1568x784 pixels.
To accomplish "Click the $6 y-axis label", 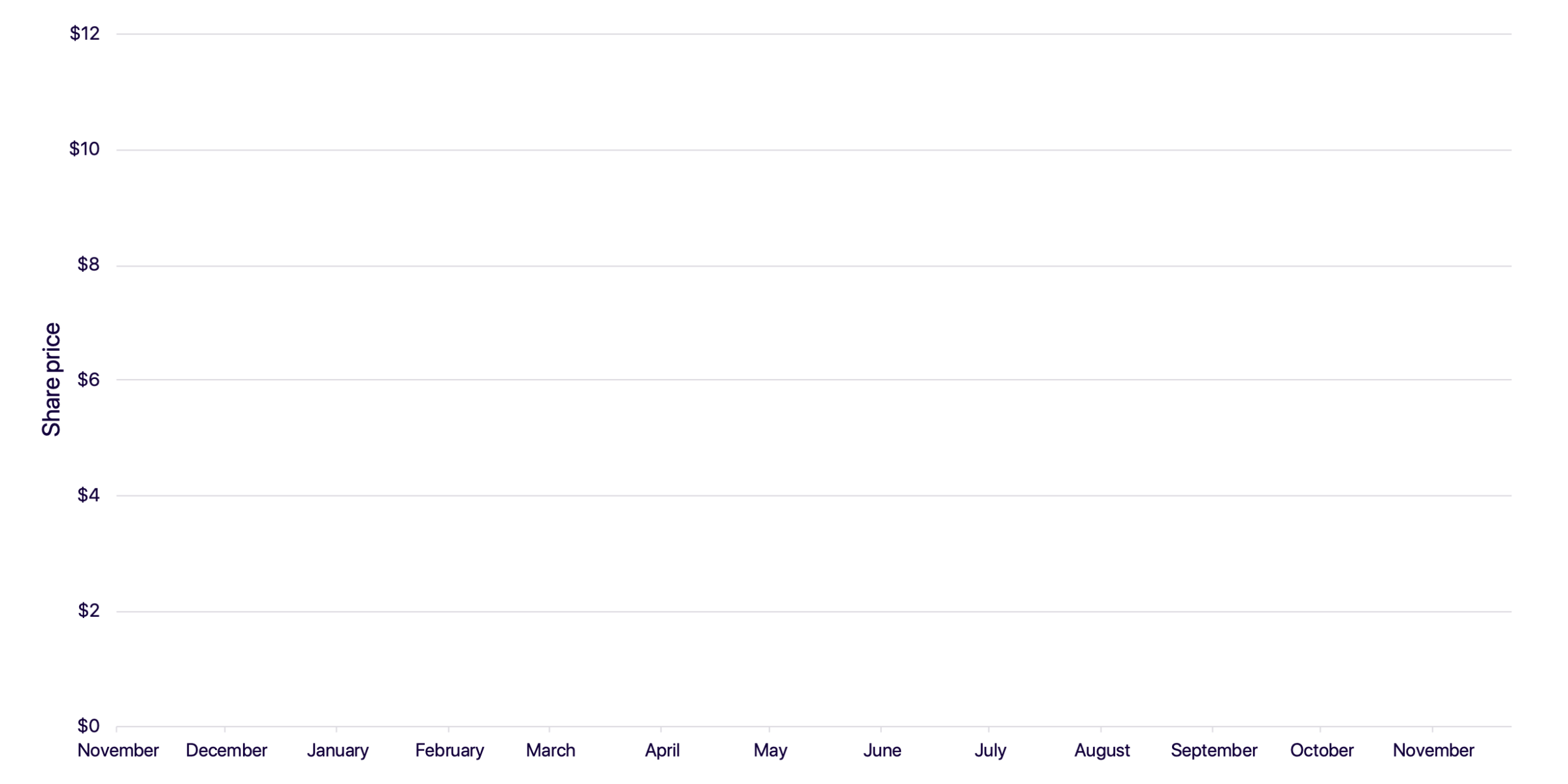I will 89,380.
